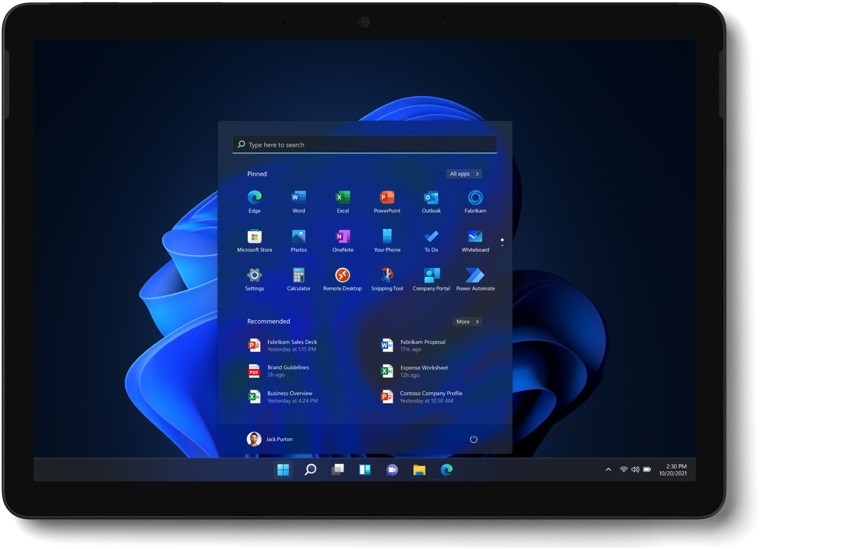Open the To Do app
This screenshot has height=549, width=864.
tap(431, 240)
